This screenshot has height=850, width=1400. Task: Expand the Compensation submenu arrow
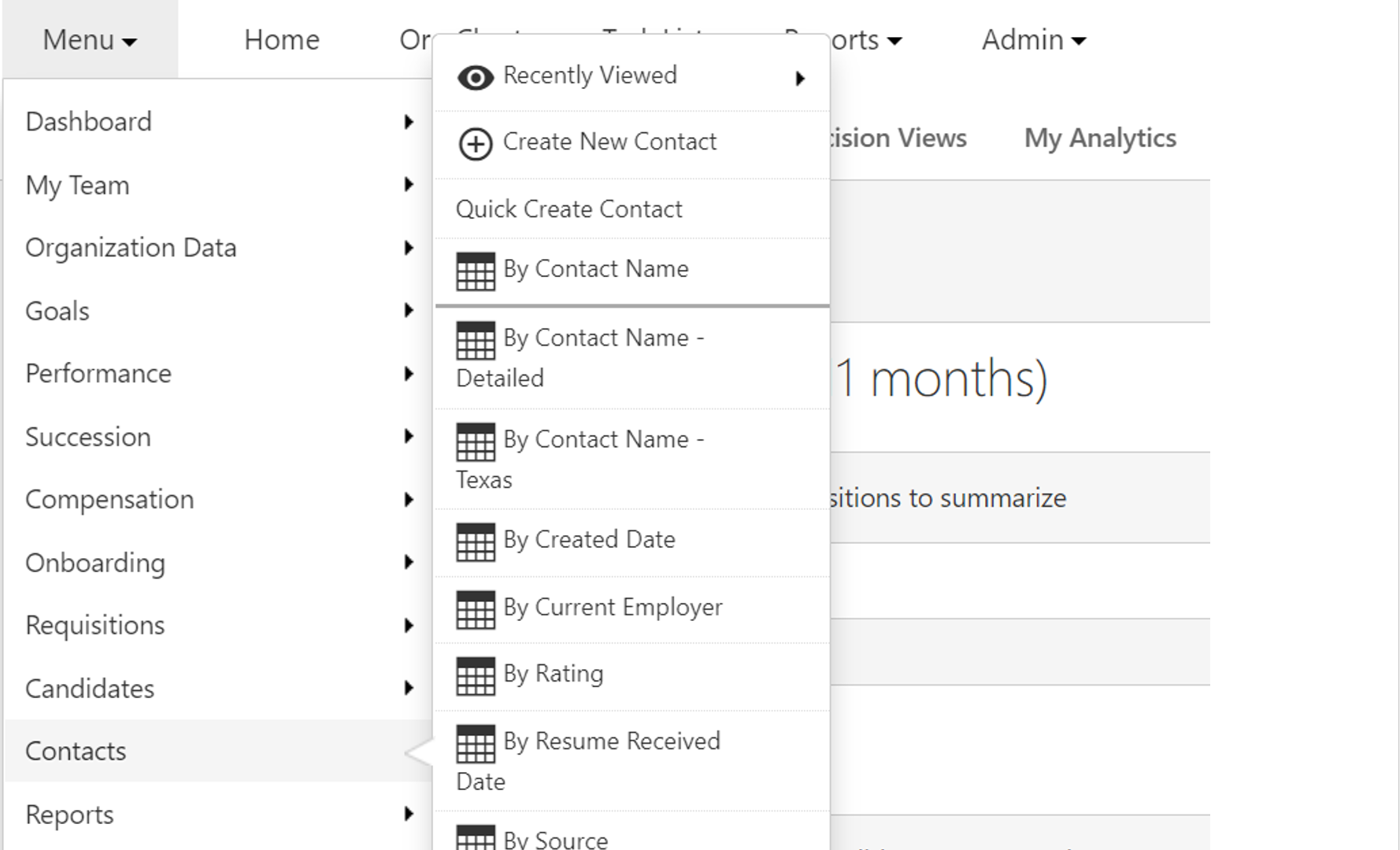click(409, 500)
